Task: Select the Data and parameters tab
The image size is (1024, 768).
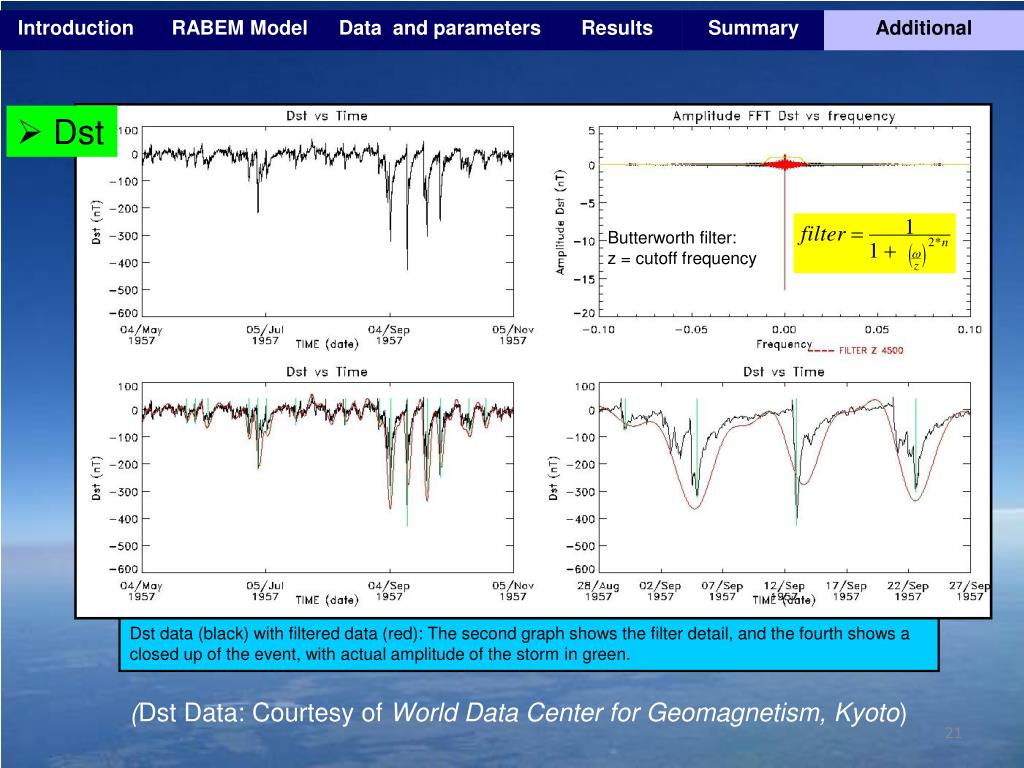Action: tap(439, 28)
